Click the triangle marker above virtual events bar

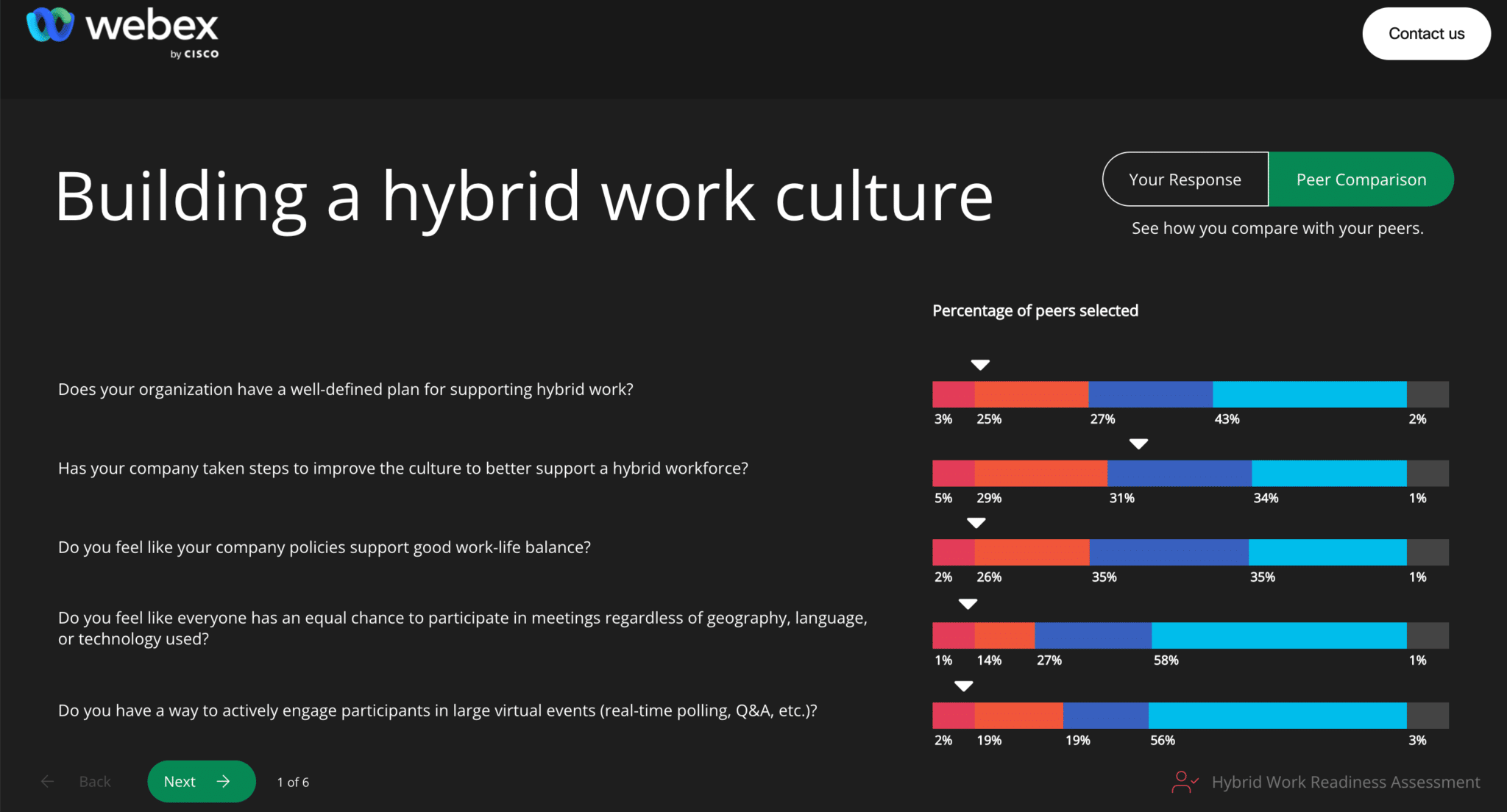pos(963,686)
